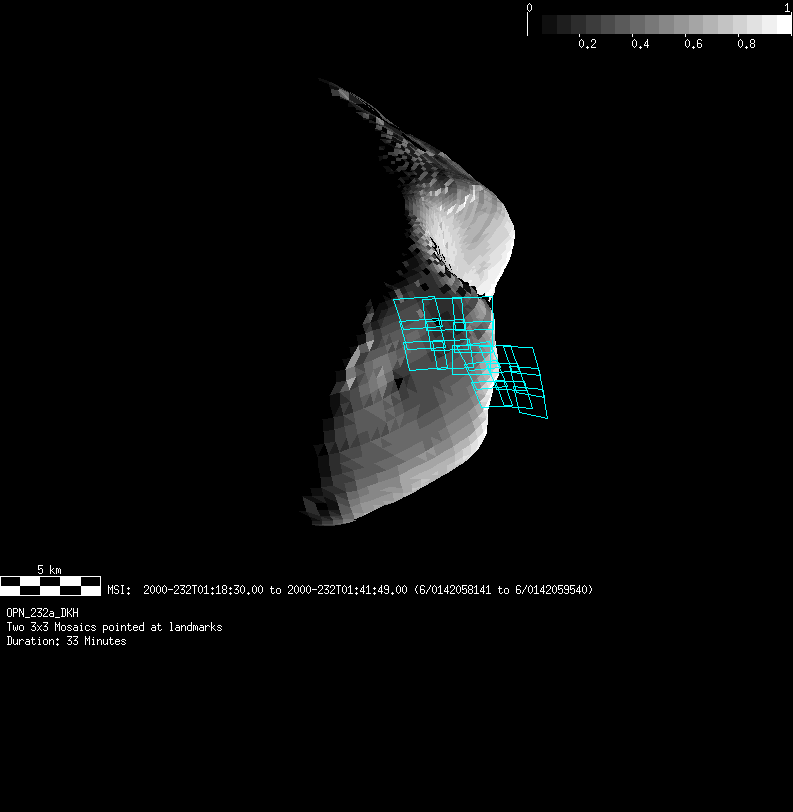
Task: Select the MSI instrument label
Action: (120, 590)
